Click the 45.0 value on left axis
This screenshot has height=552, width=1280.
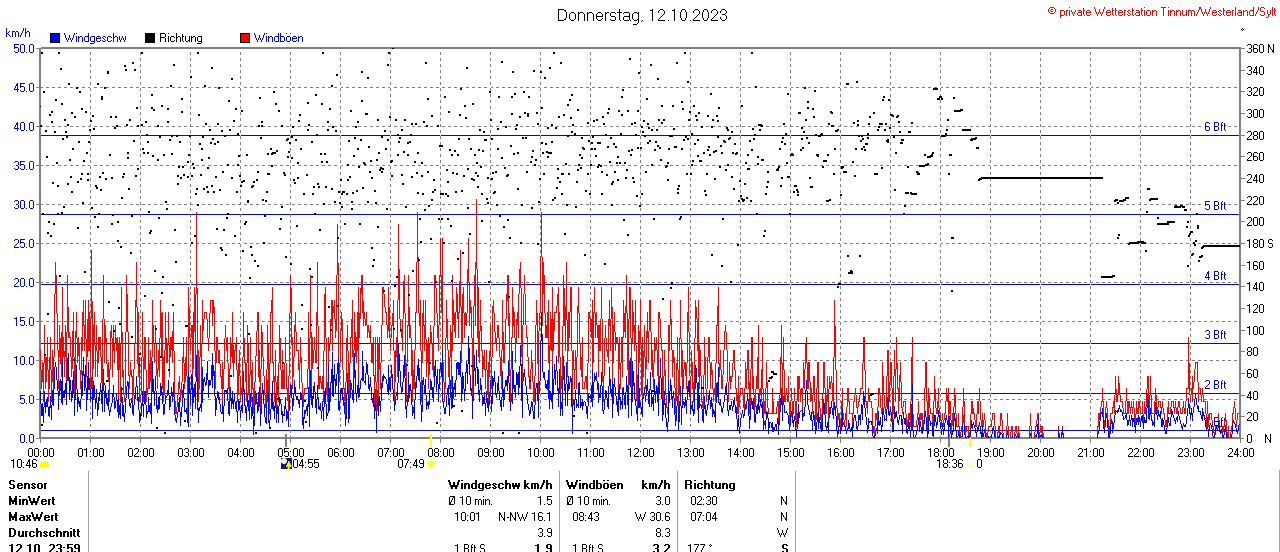pos(24,87)
